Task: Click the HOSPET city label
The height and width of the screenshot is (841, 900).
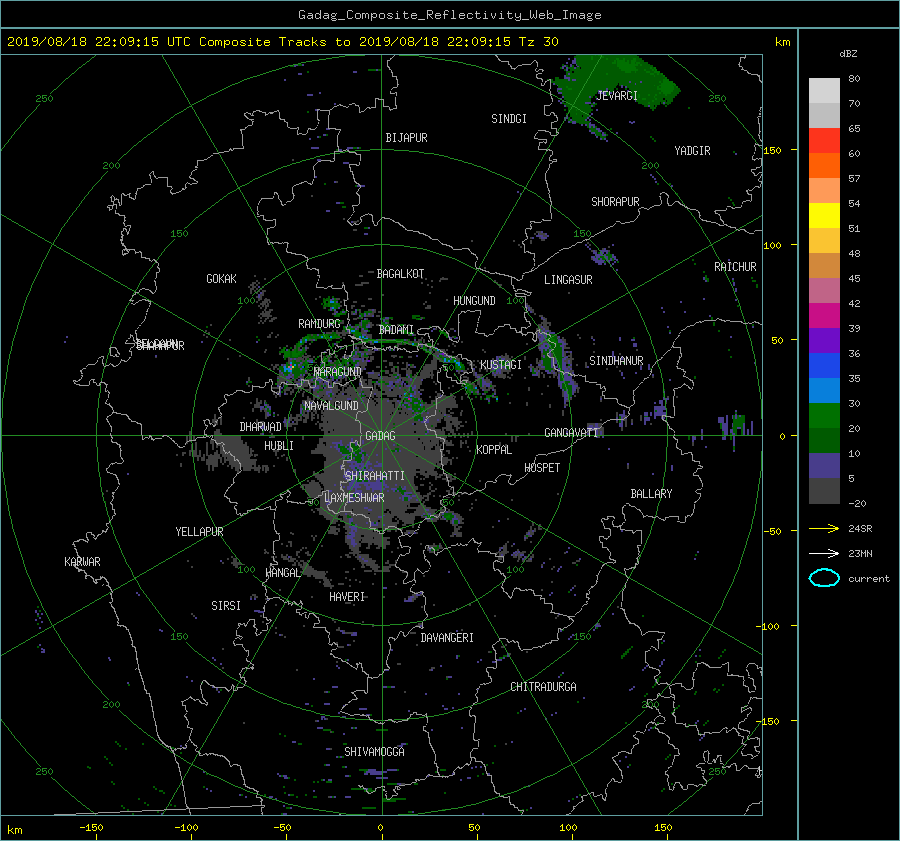Action: pyautogui.click(x=542, y=468)
